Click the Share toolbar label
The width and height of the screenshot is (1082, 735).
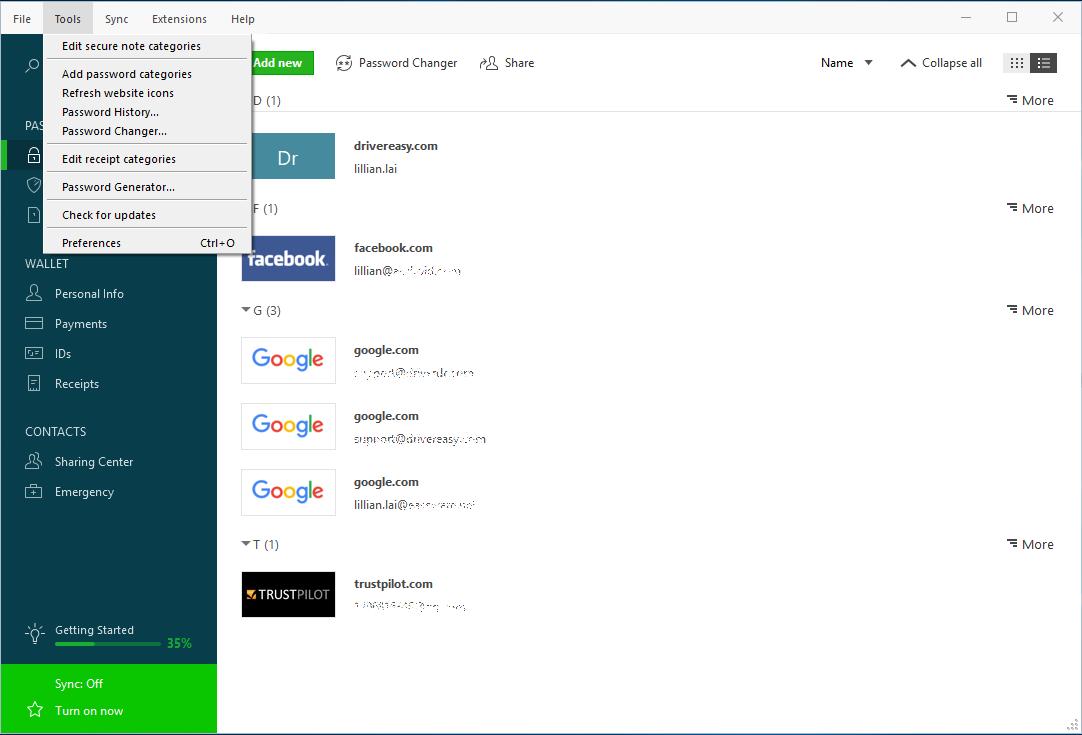520,63
